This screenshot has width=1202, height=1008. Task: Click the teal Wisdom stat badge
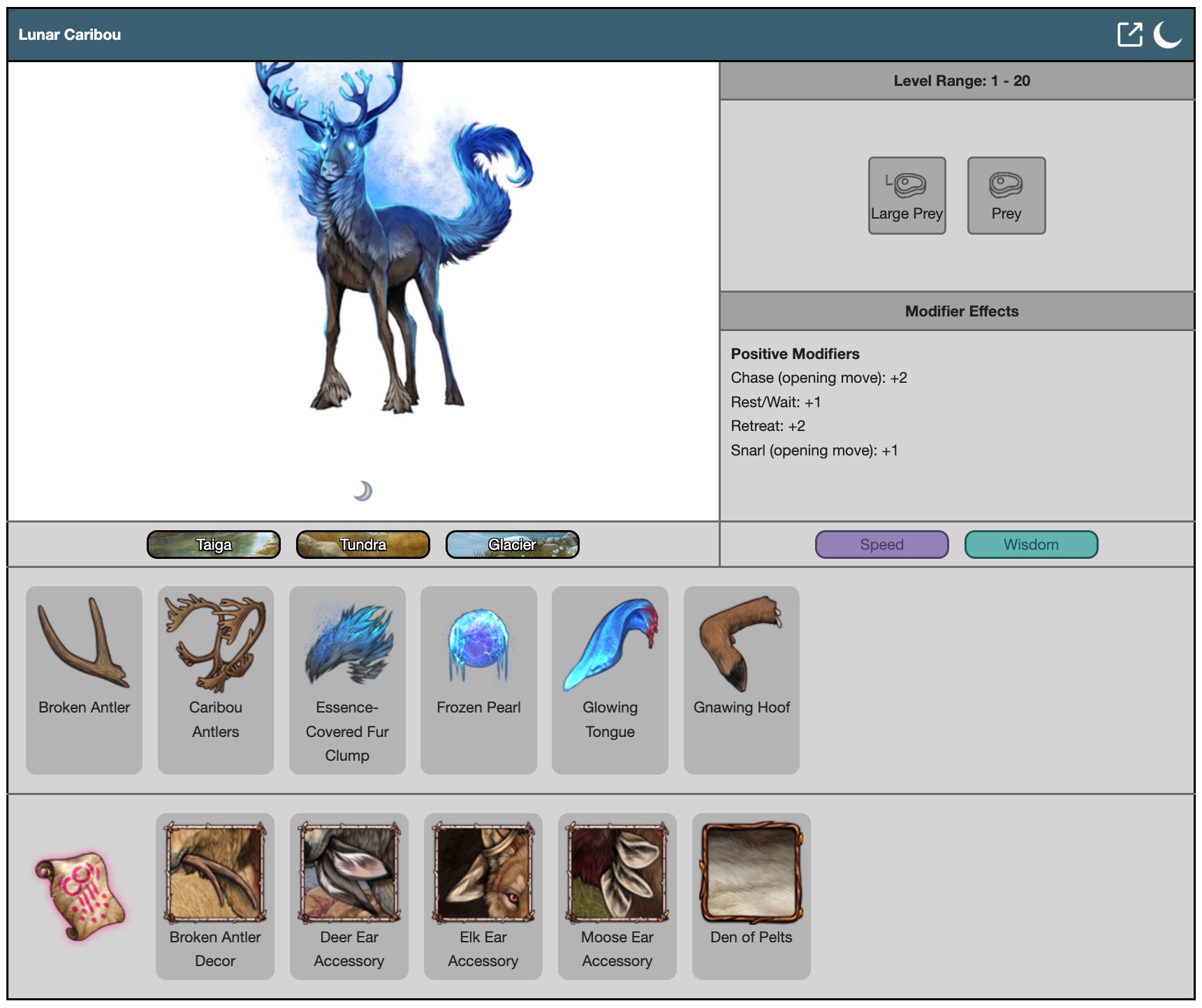1031,545
